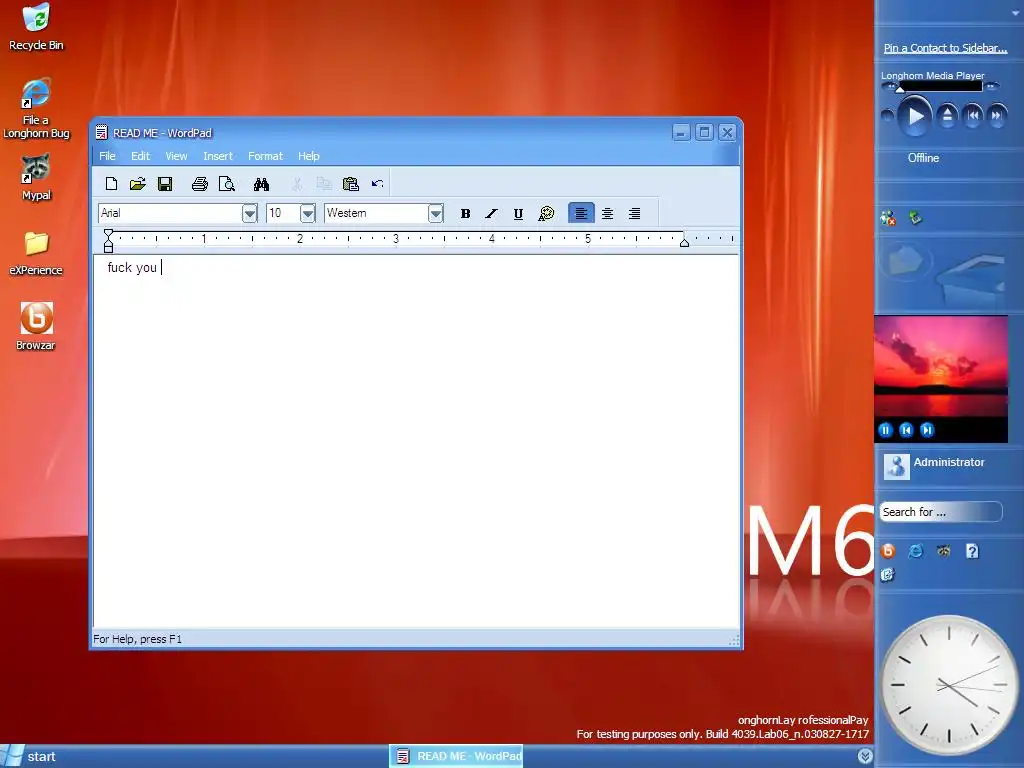This screenshot has height=768, width=1024.
Task: Click the media player seek bar
Action: pos(940,86)
